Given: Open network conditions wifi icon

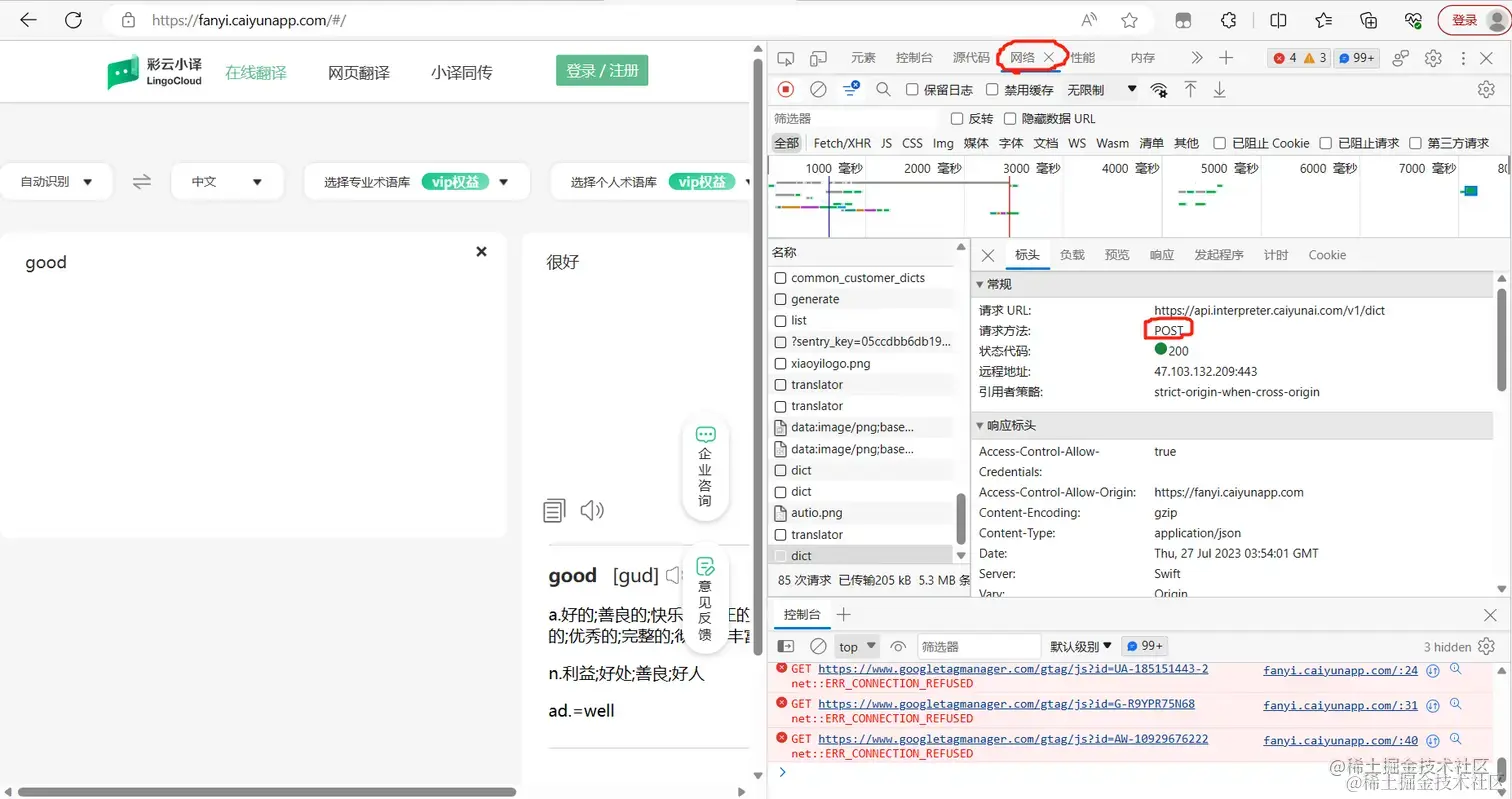Looking at the screenshot, I should pyautogui.click(x=1159, y=90).
